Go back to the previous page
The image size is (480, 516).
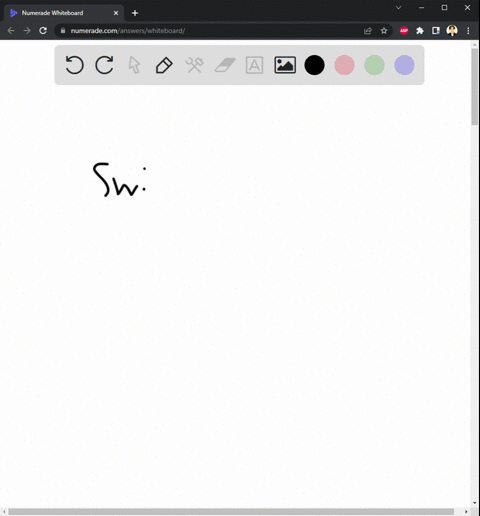coord(11,31)
